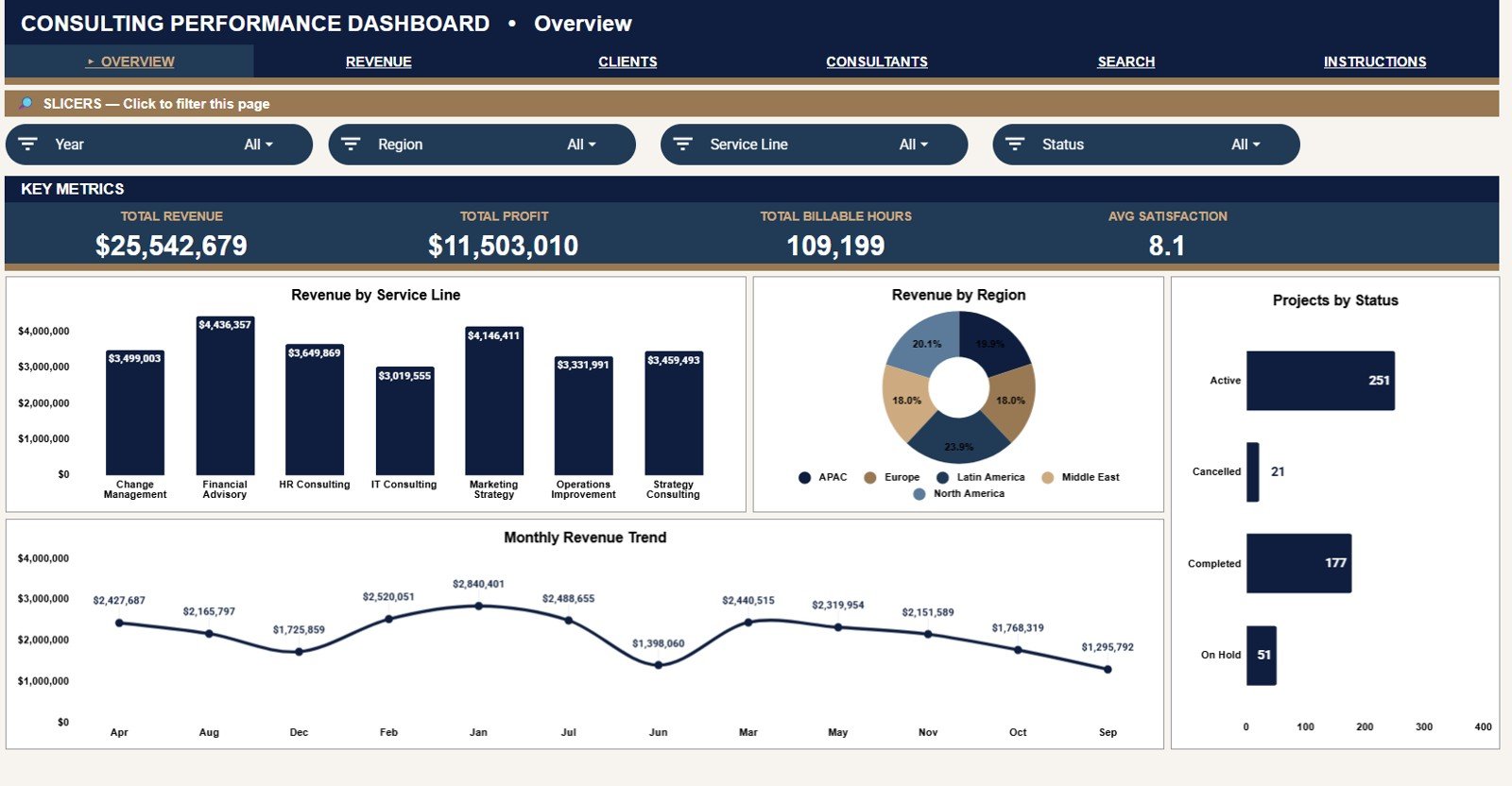
Task: Click the Apr data label $2,427,687
Action: point(119,601)
